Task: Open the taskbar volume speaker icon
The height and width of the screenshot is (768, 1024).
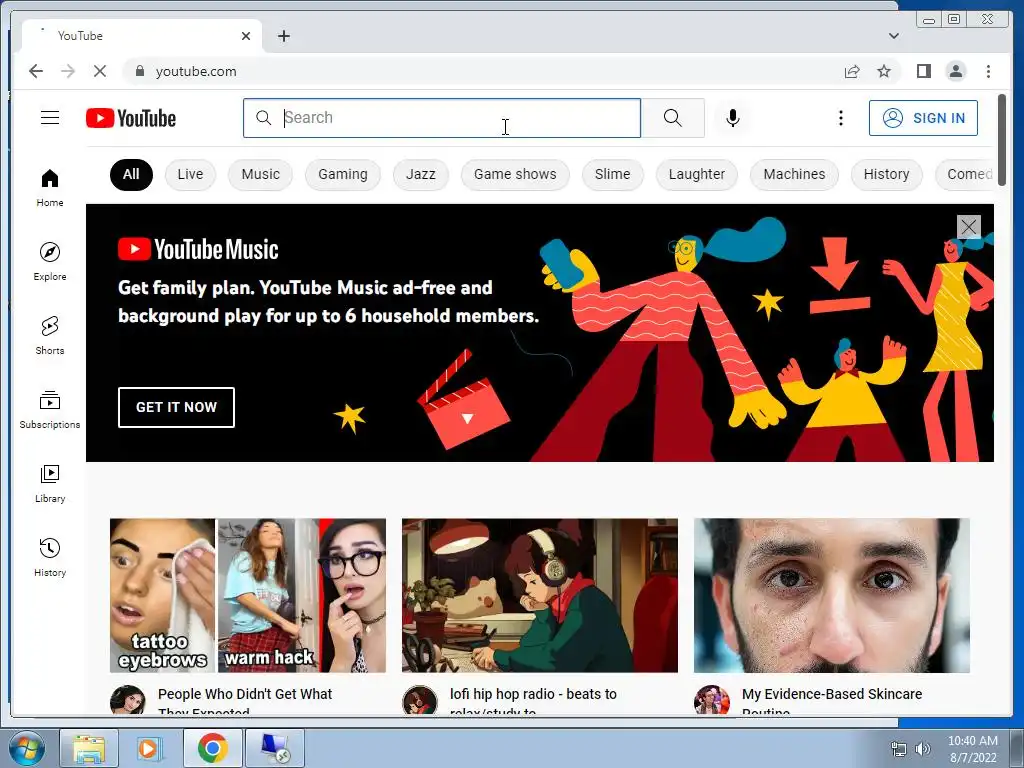Action: (x=922, y=749)
